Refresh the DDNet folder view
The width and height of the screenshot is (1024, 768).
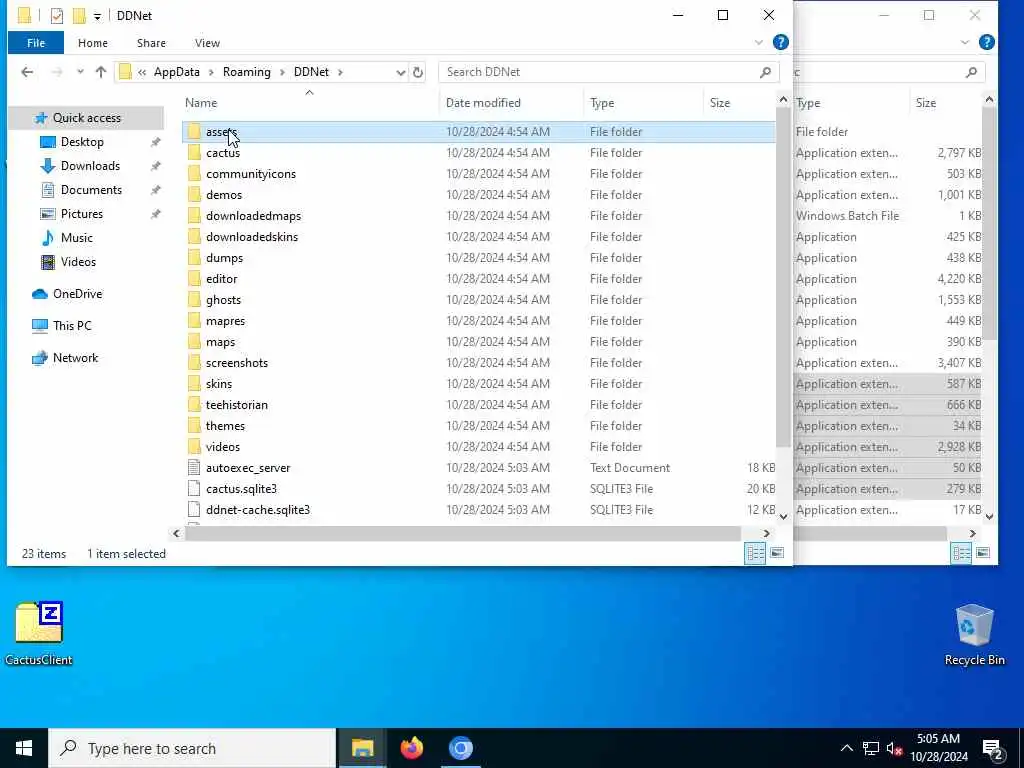tap(418, 72)
